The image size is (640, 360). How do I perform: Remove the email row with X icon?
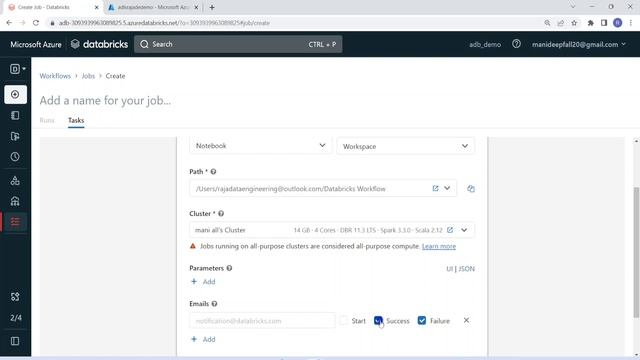point(466,320)
